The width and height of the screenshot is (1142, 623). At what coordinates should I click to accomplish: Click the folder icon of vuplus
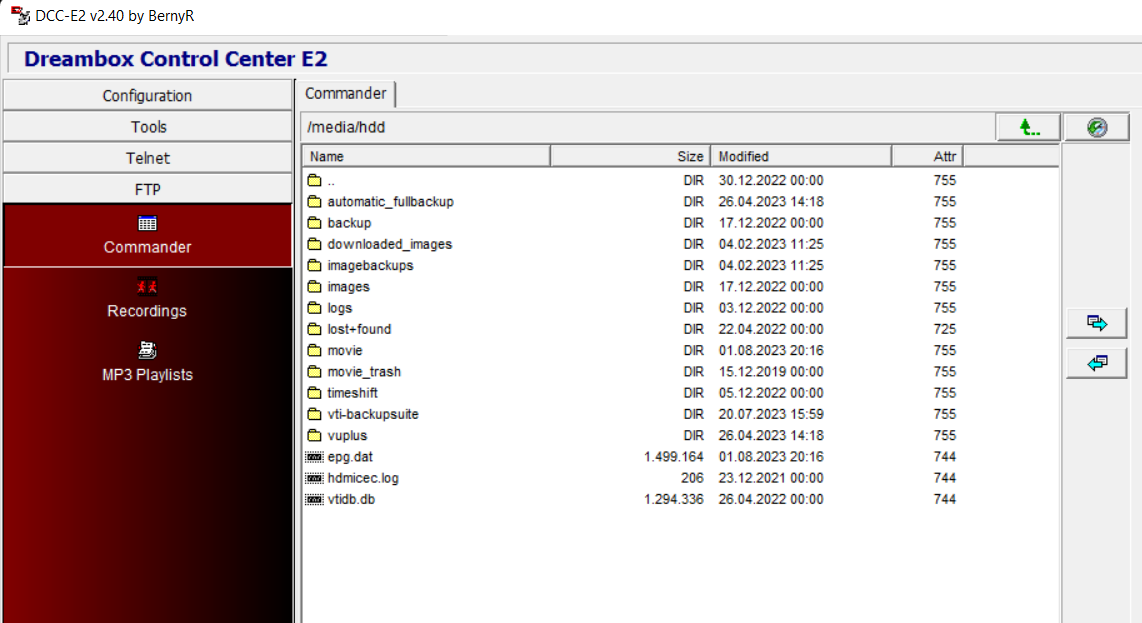[314, 435]
